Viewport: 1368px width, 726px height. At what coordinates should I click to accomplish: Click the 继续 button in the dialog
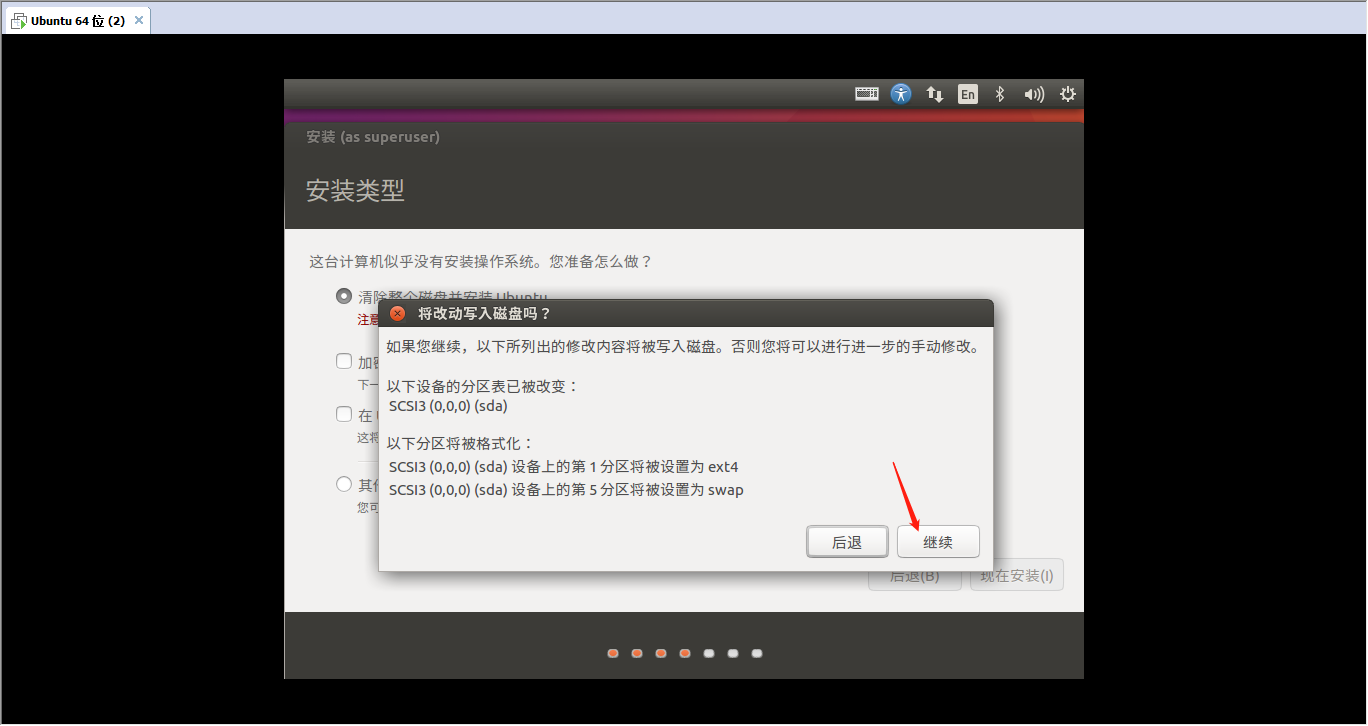coord(938,542)
